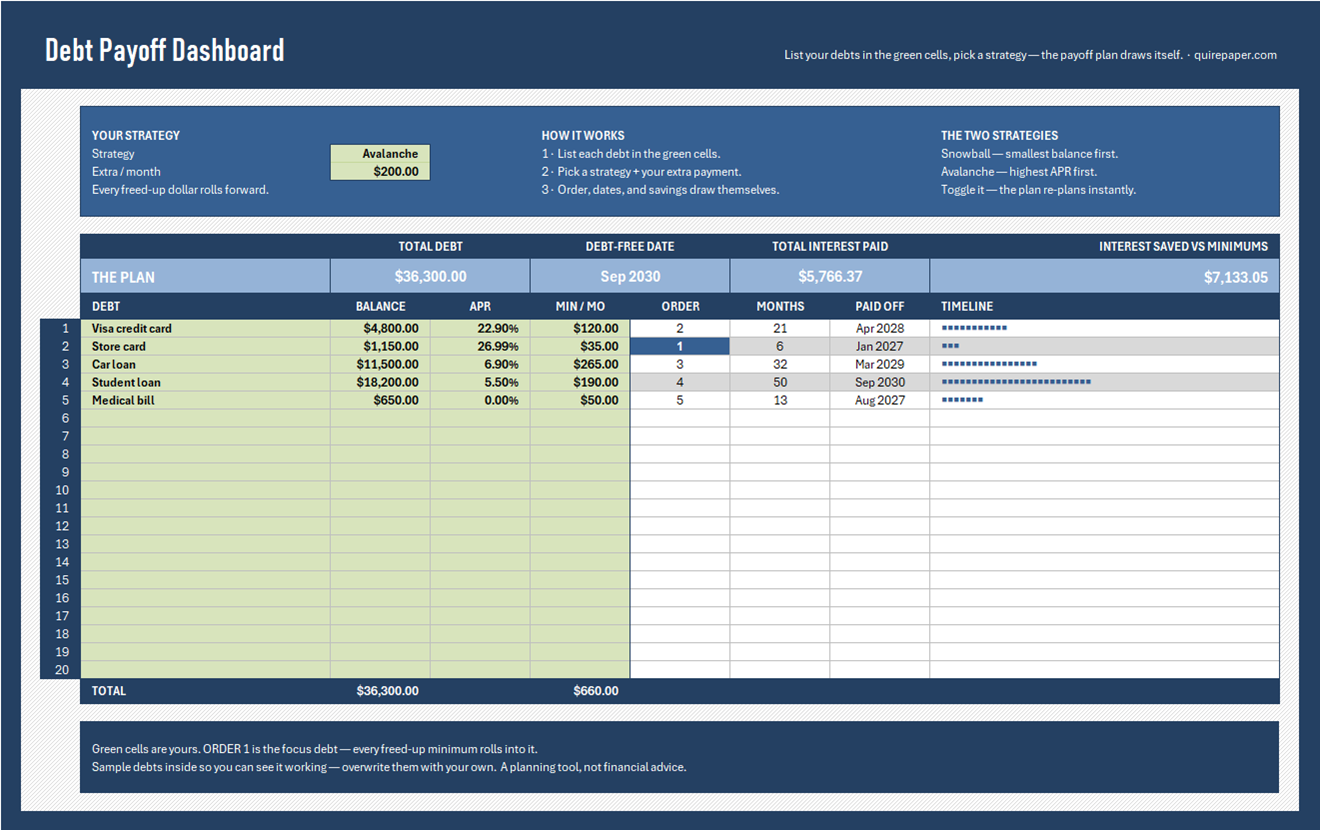Click the DEBT-FREE DATE header
The image size is (1320, 830).
(x=630, y=246)
